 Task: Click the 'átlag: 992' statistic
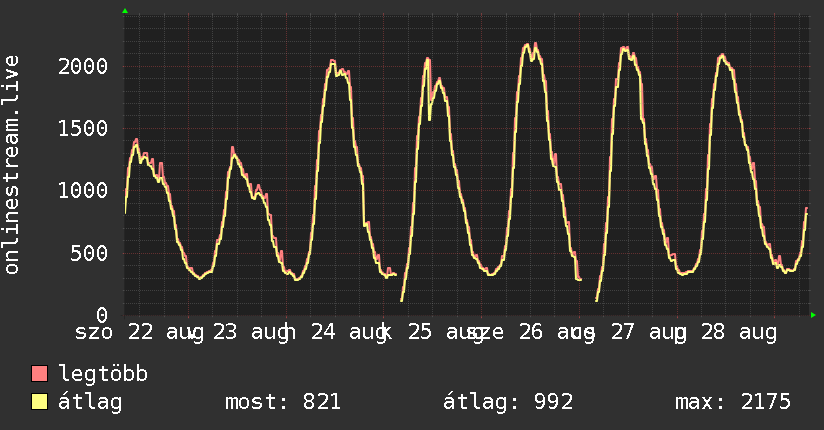click(508, 402)
